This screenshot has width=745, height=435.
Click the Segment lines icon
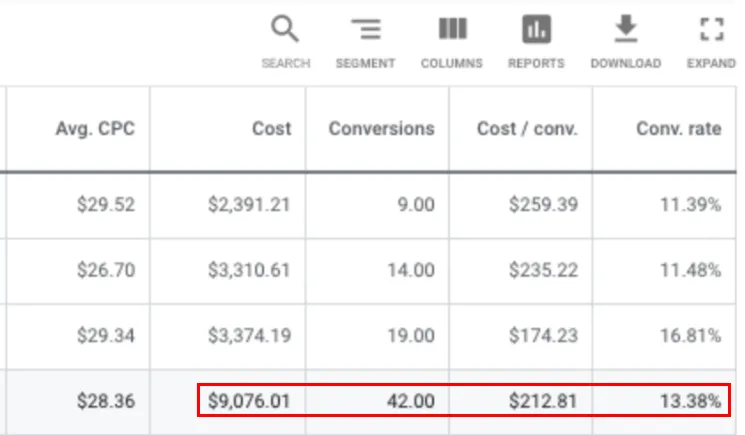pyautogui.click(x=366, y=29)
